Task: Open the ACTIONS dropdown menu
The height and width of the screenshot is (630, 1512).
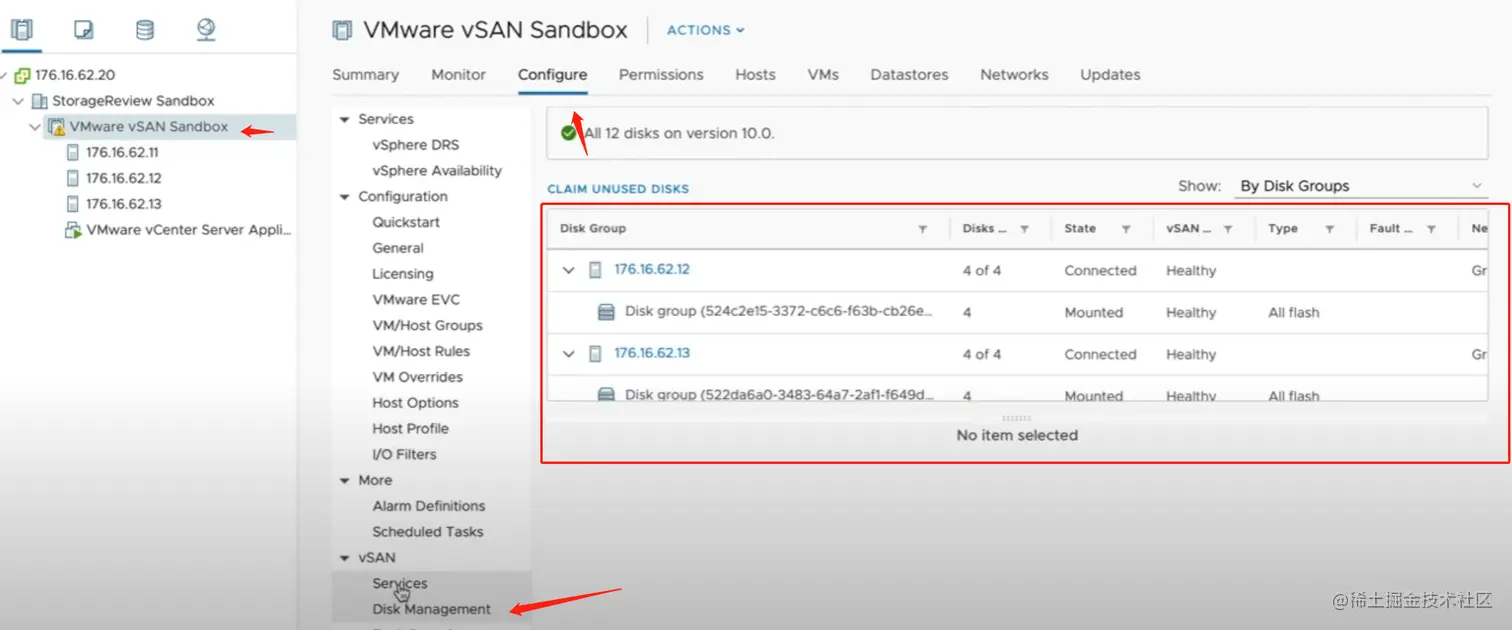Action: tap(705, 30)
